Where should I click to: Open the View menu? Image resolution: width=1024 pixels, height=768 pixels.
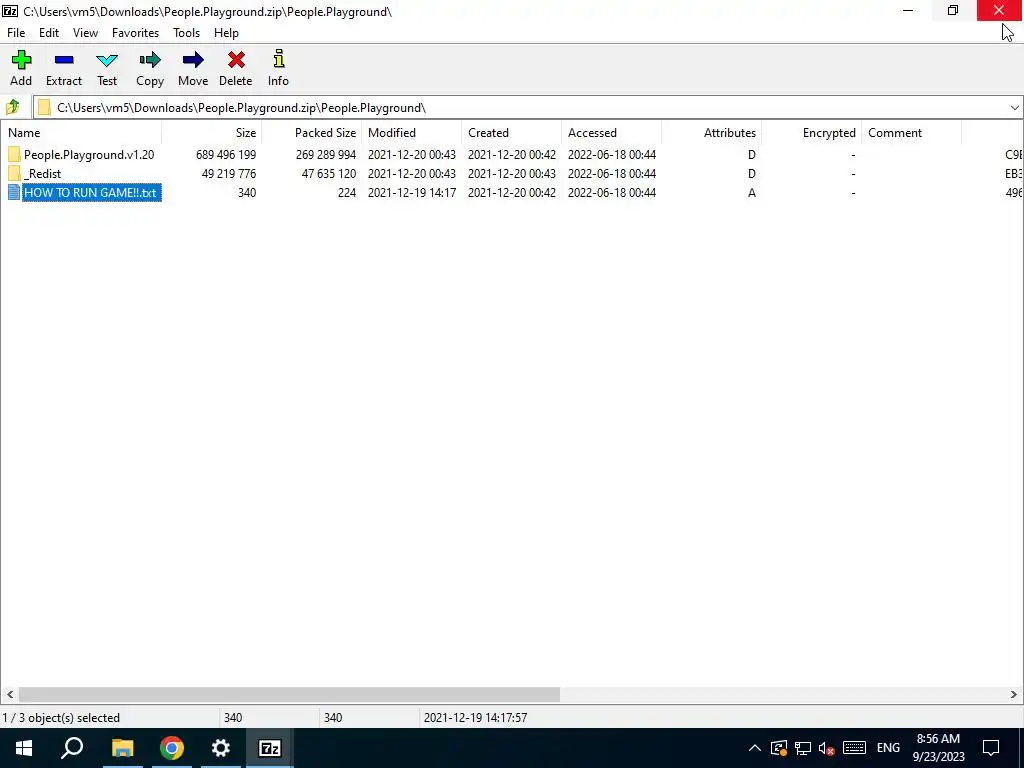click(86, 33)
